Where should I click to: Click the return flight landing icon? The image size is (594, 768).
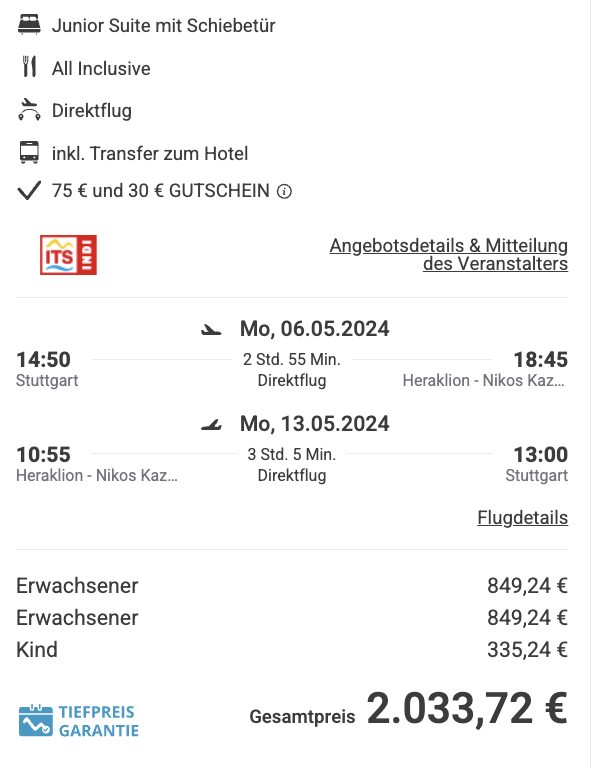(211, 425)
